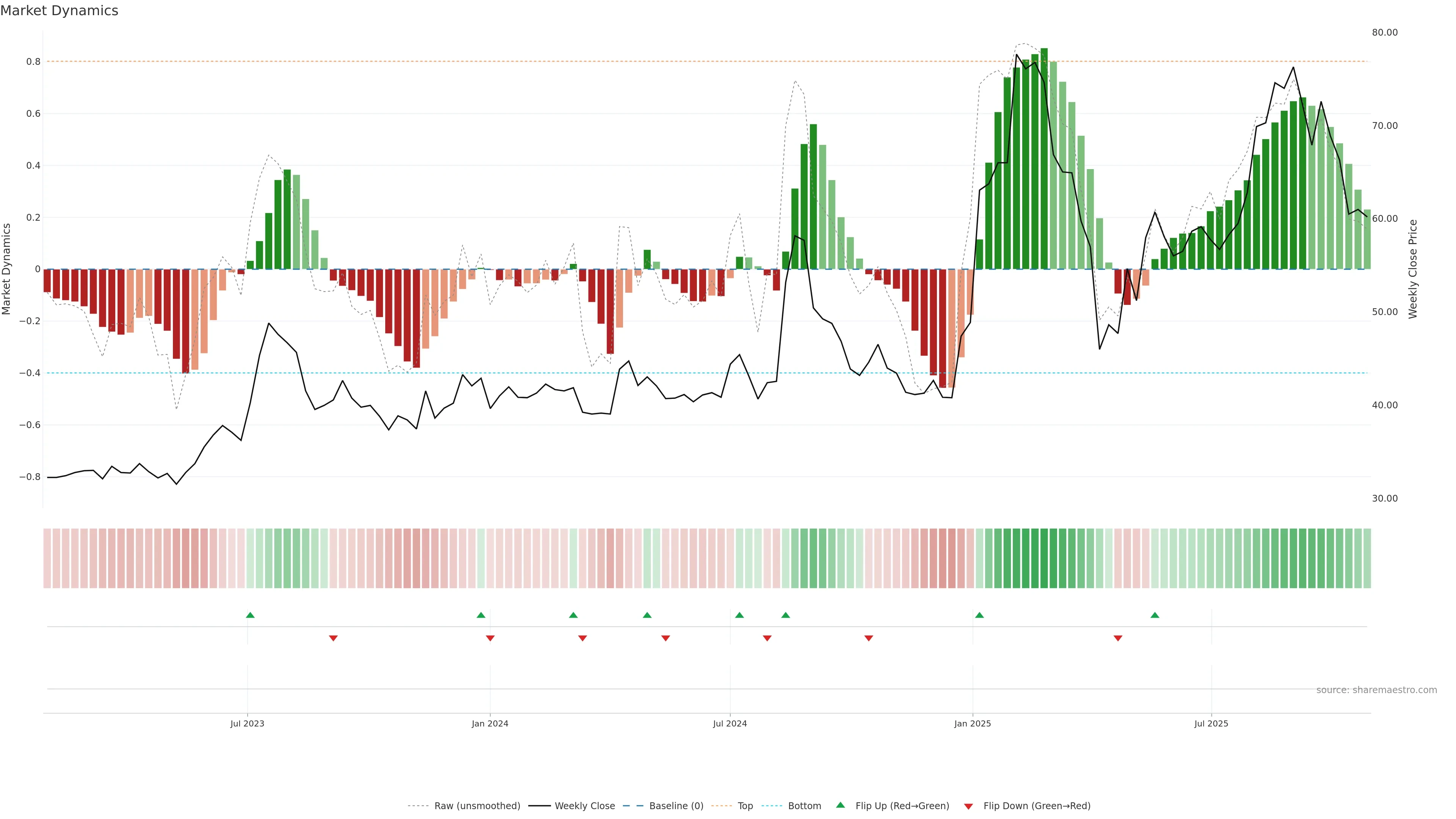Screen dimensions: 1456x819
Task: Click the Jul 2025 x-axis label
Action: 1211,723
